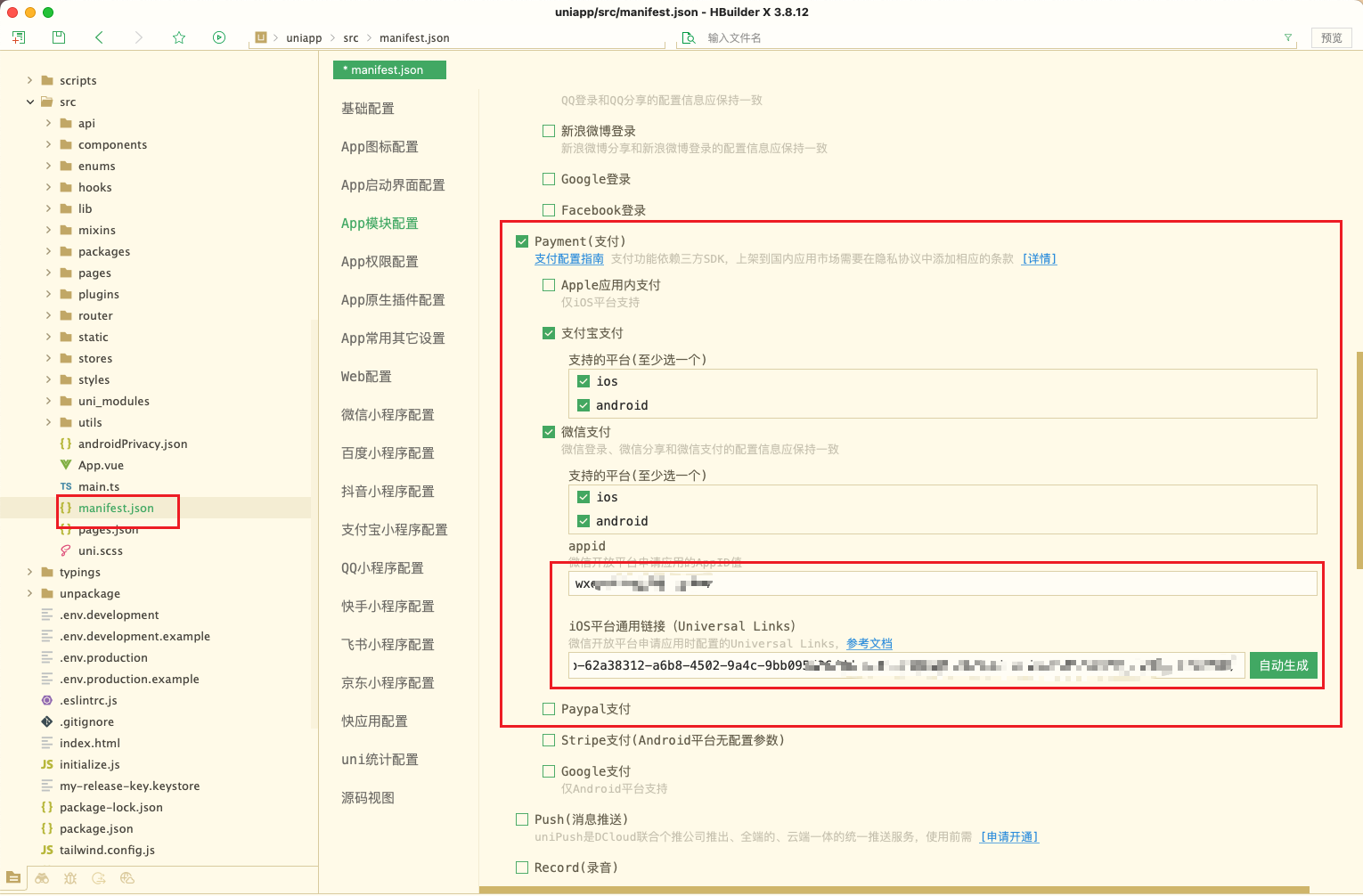Open the [申请开通] link
The image size is (1363, 896).
click(1009, 837)
